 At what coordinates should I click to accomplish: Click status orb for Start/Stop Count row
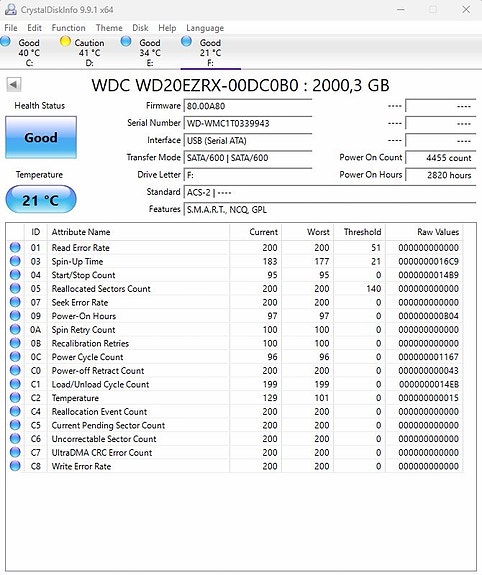[15, 274]
